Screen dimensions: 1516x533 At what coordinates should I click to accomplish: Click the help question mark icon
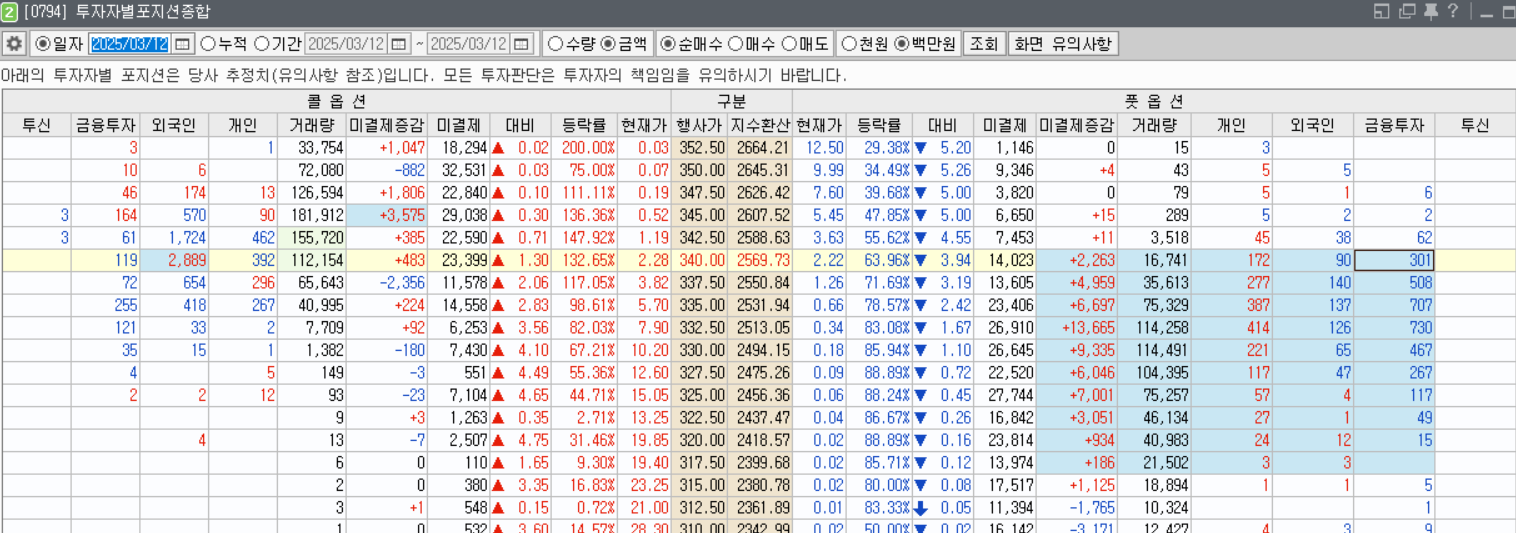[x=1453, y=11]
